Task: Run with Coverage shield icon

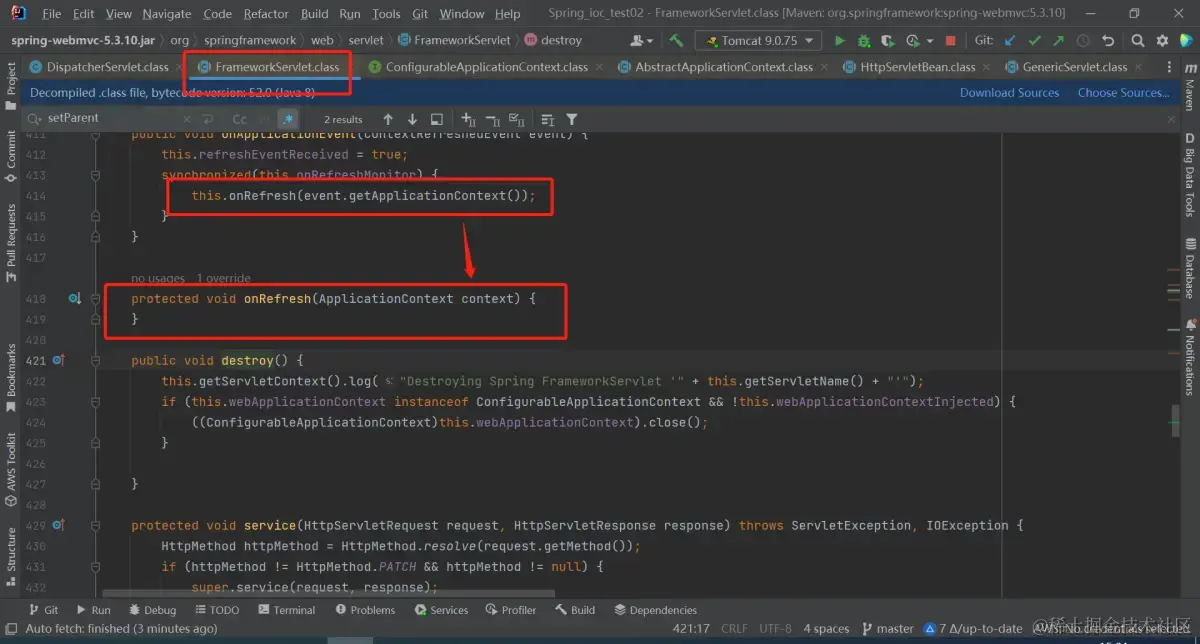Action: pyautogui.click(x=888, y=41)
